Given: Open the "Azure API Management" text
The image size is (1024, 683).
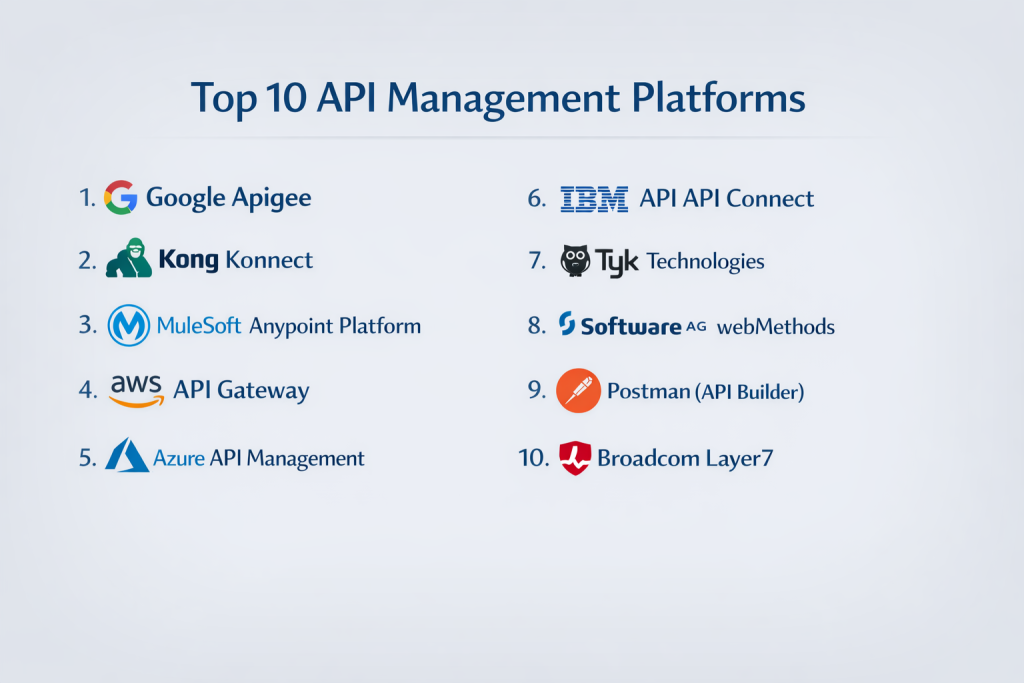Looking at the screenshot, I should point(259,458).
